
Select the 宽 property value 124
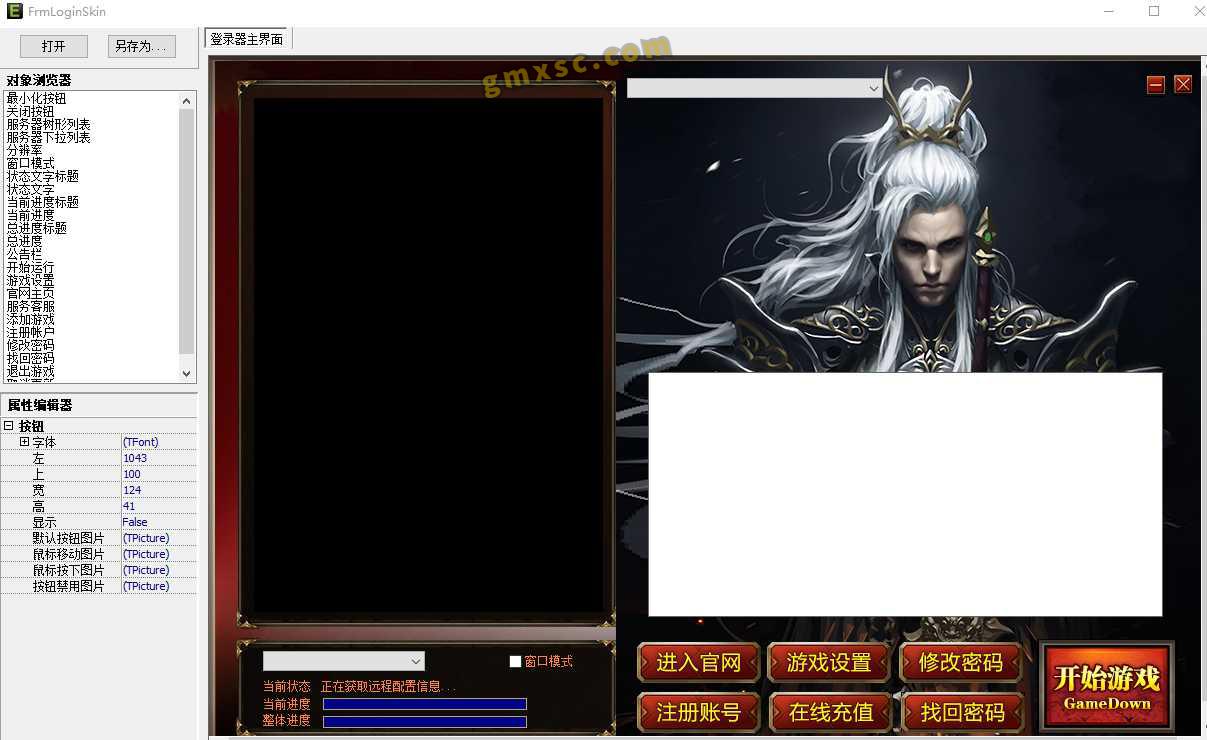pyautogui.click(x=158, y=490)
